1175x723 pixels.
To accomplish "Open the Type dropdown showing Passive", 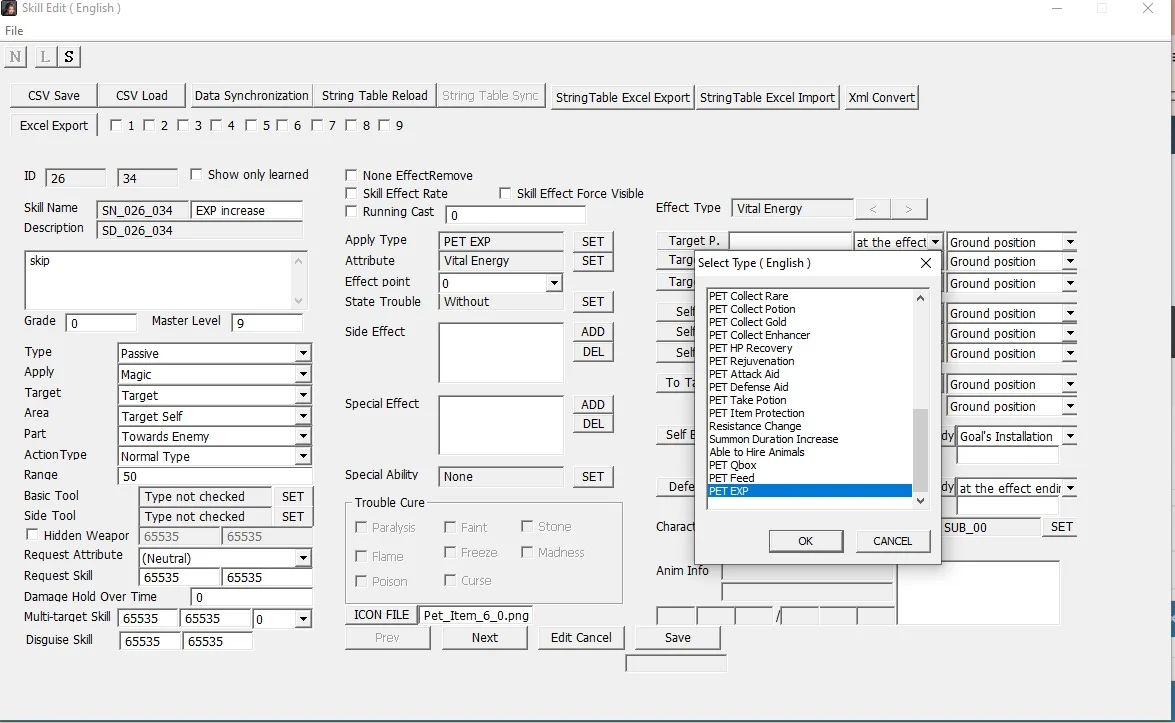I will [303, 354].
